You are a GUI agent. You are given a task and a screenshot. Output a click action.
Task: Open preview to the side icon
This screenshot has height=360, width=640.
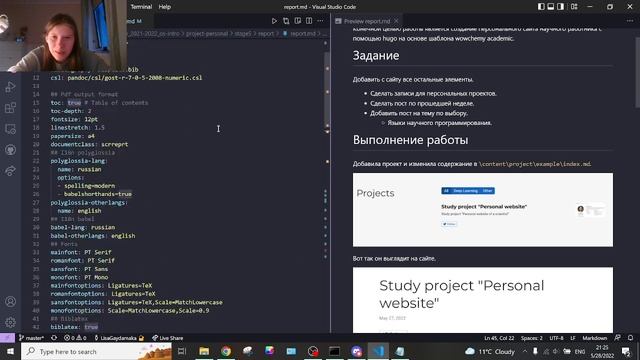tap(298, 21)
